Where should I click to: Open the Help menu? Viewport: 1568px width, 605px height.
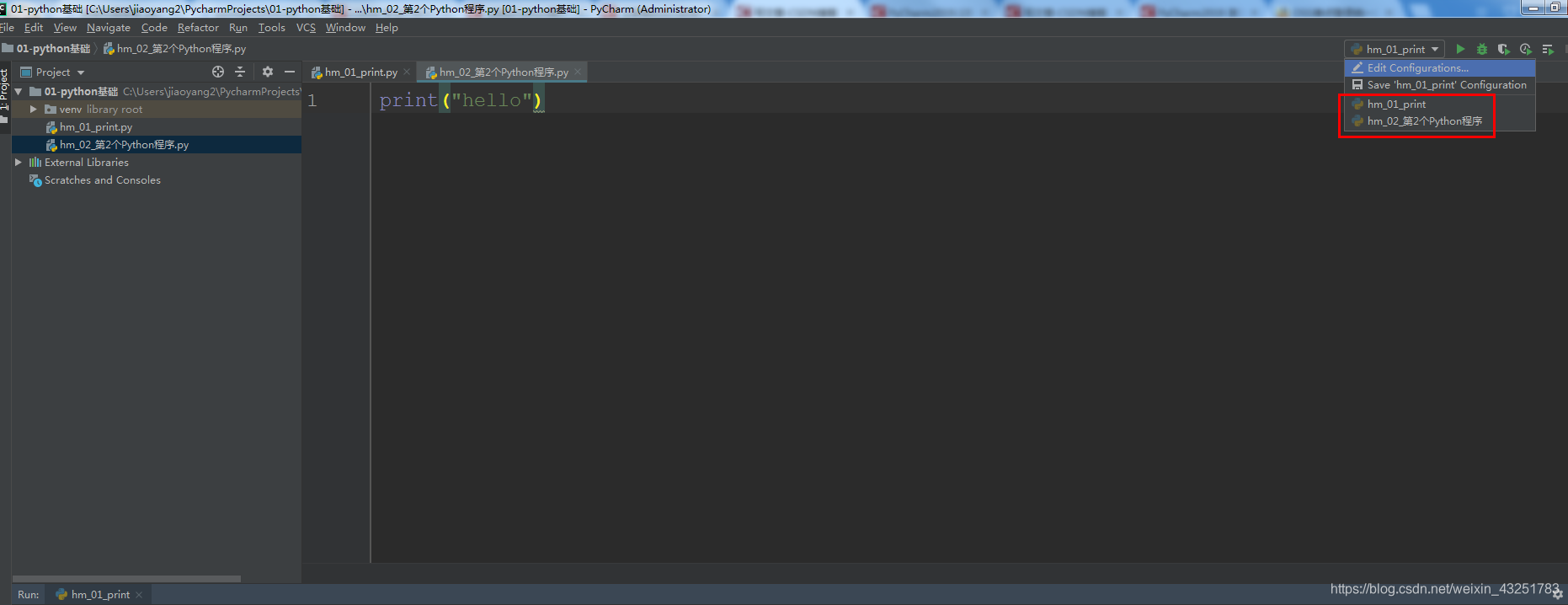[x=387, y=28]
